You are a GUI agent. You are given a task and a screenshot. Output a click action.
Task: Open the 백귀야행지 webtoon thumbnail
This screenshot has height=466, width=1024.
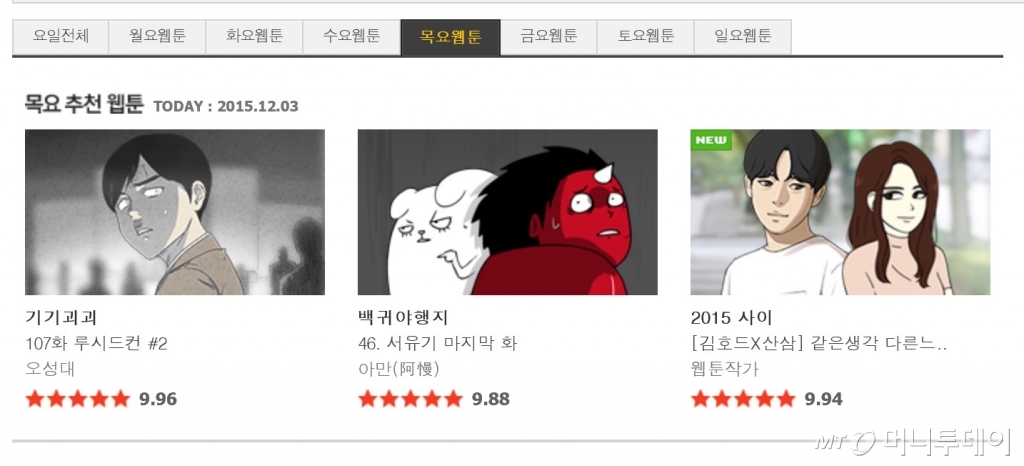click(507, 212)
